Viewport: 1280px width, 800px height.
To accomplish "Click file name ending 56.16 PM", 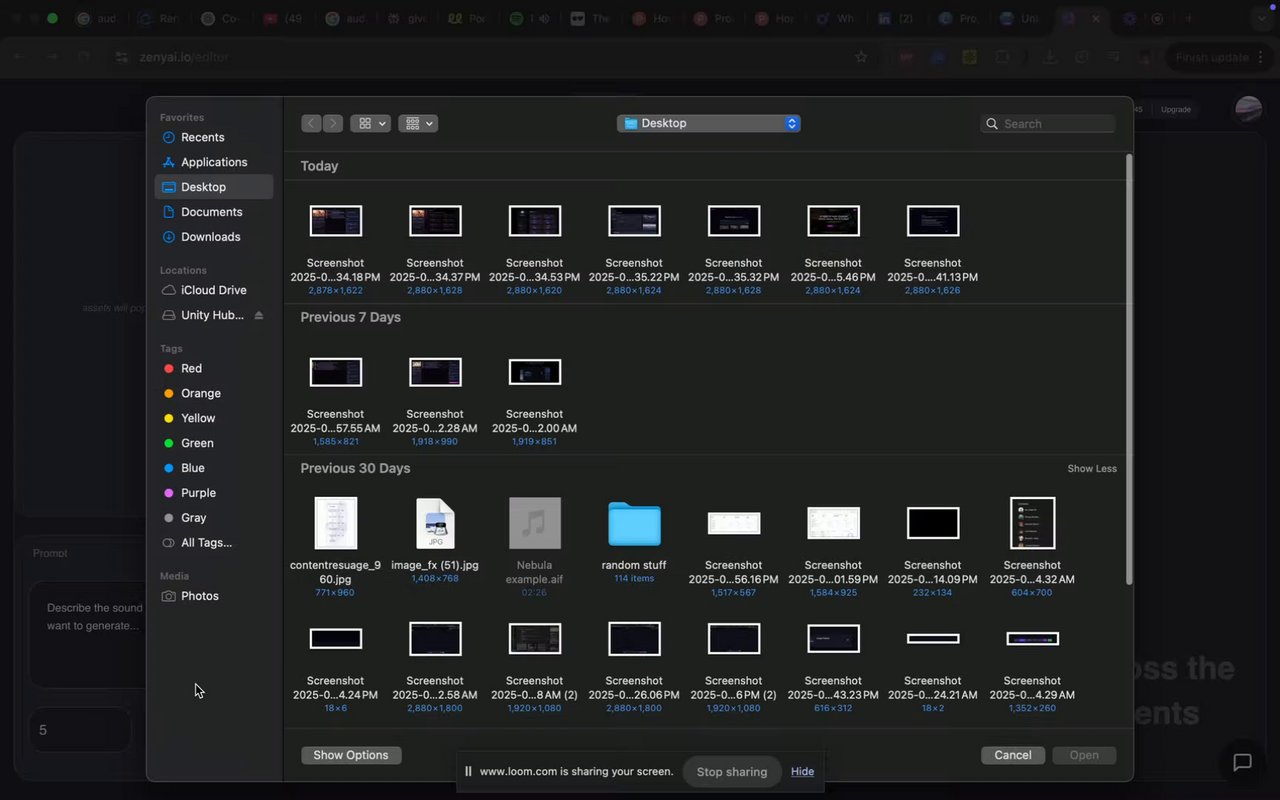I will [734, 572].
